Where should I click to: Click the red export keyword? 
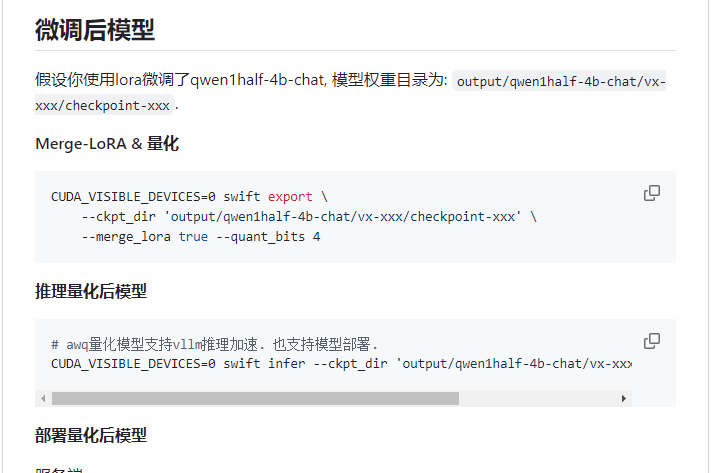tap(290, 197)
